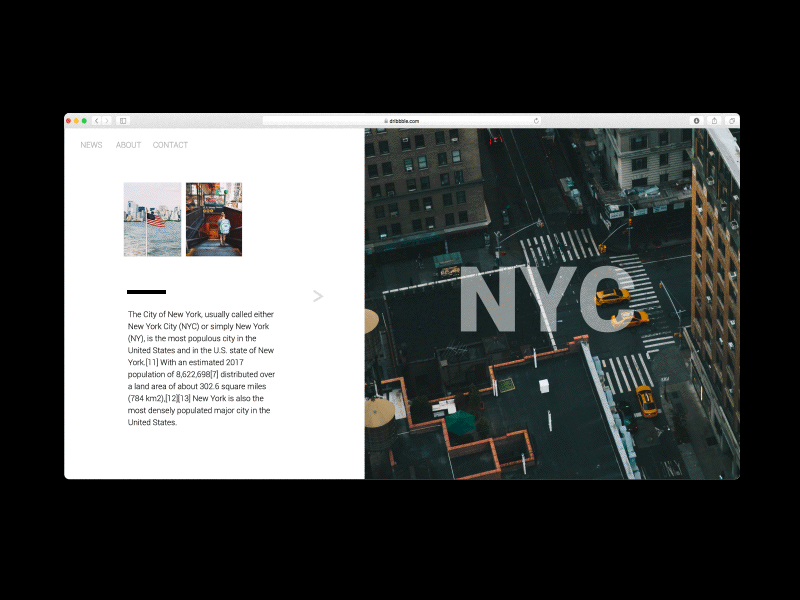The image size is (800, 600).
Task: Switch to the ABOUT section
Action: (128, 145)
